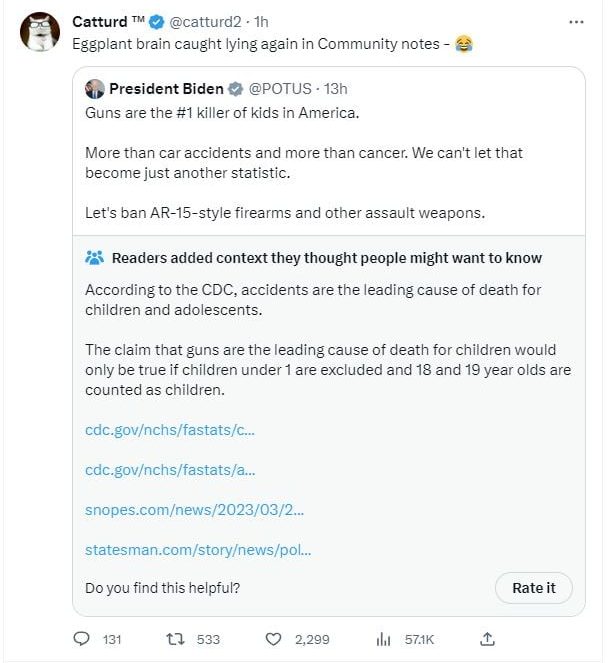This screenshot has width=612, height=663.
Task: Click the reply speech bubble icon
Action: [x=83, y=639]
